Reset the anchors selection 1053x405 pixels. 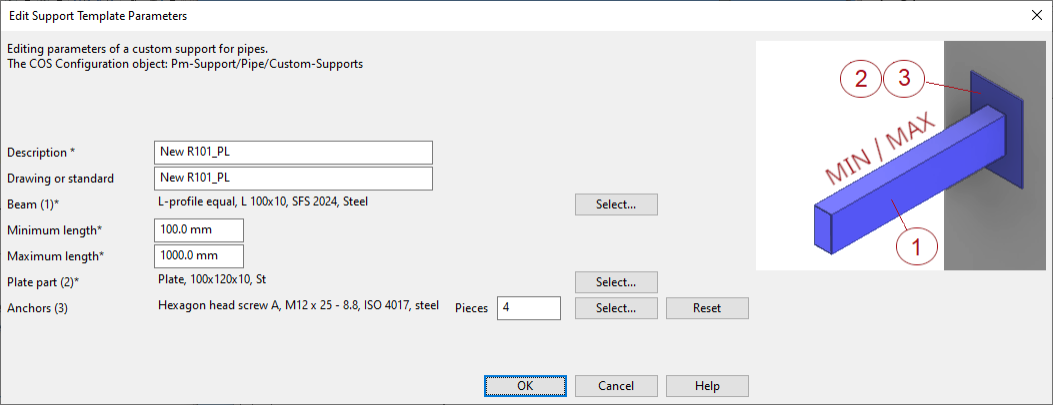pos(707,308)
